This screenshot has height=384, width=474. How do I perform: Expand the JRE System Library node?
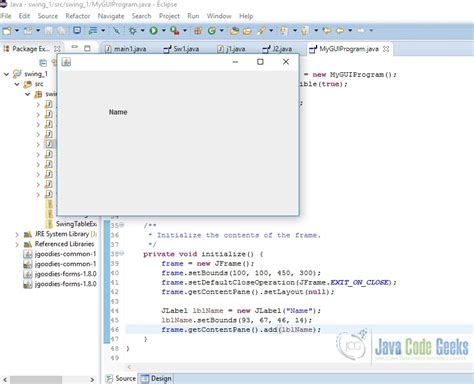pos(17,234)
